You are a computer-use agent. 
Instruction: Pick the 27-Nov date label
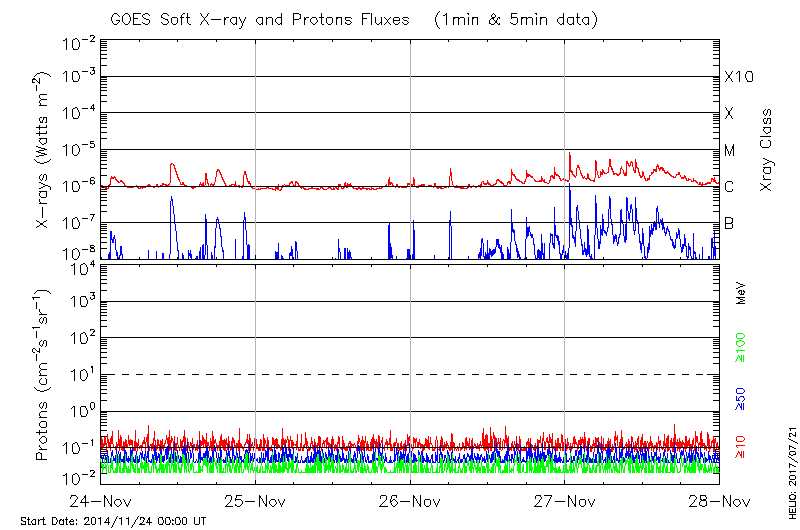565,501
